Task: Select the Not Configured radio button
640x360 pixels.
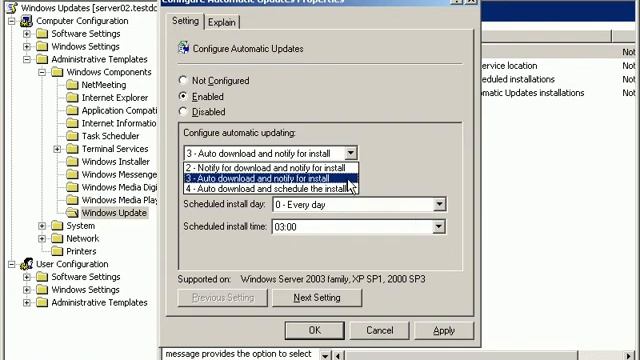Action: [183, 80]
